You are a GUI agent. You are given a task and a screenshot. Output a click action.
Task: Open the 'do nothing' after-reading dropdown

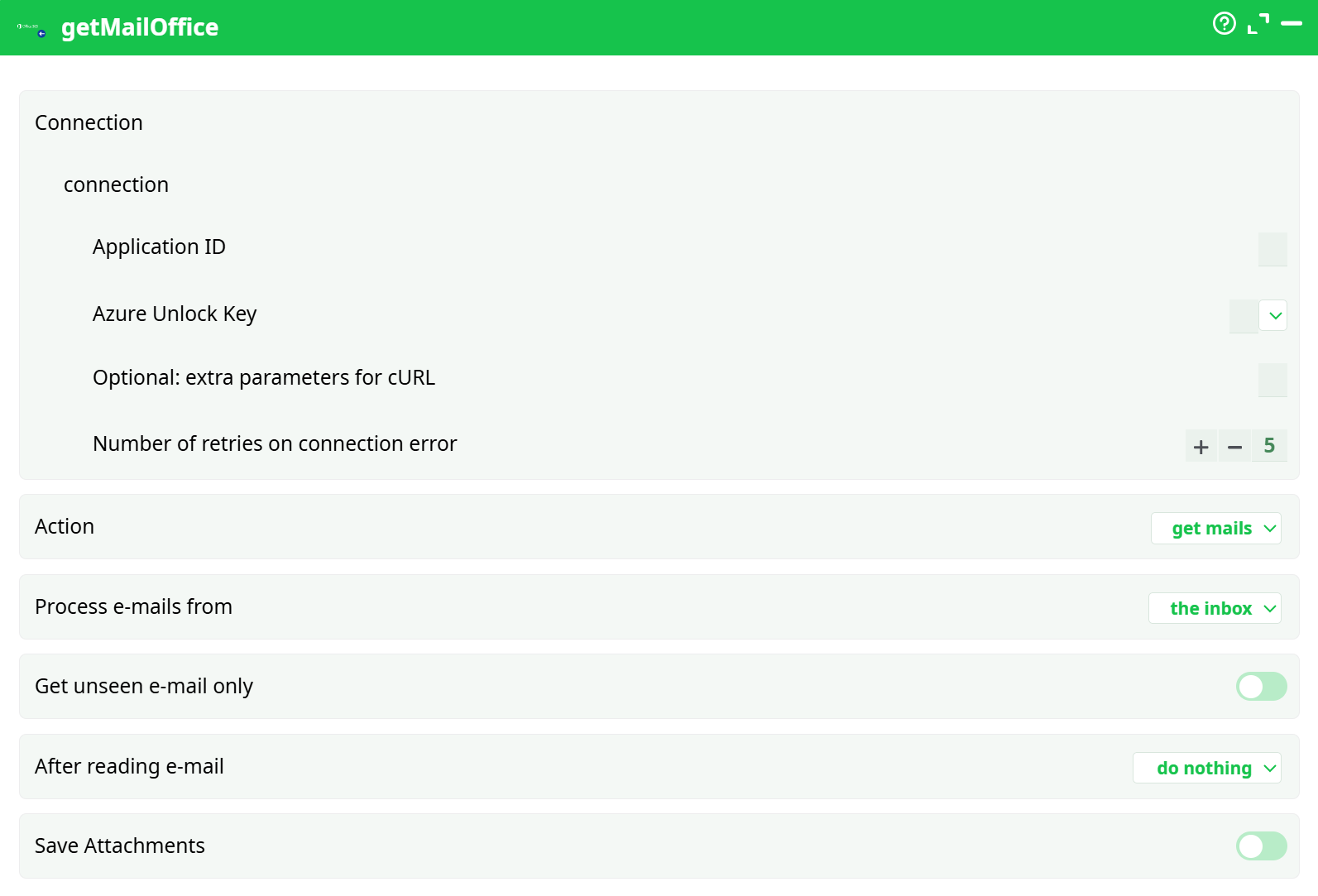tap(1206, 769)
